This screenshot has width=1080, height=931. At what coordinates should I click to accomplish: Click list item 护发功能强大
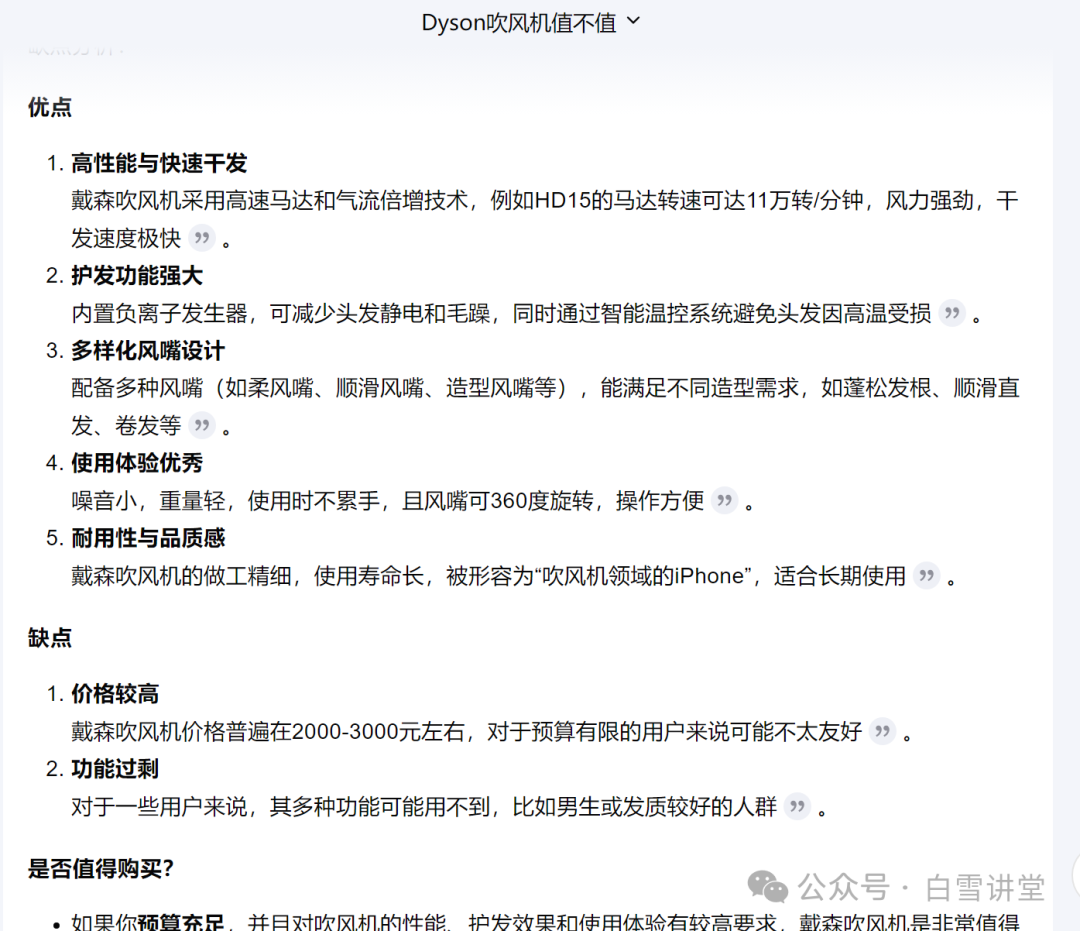(x=137, y=275)
